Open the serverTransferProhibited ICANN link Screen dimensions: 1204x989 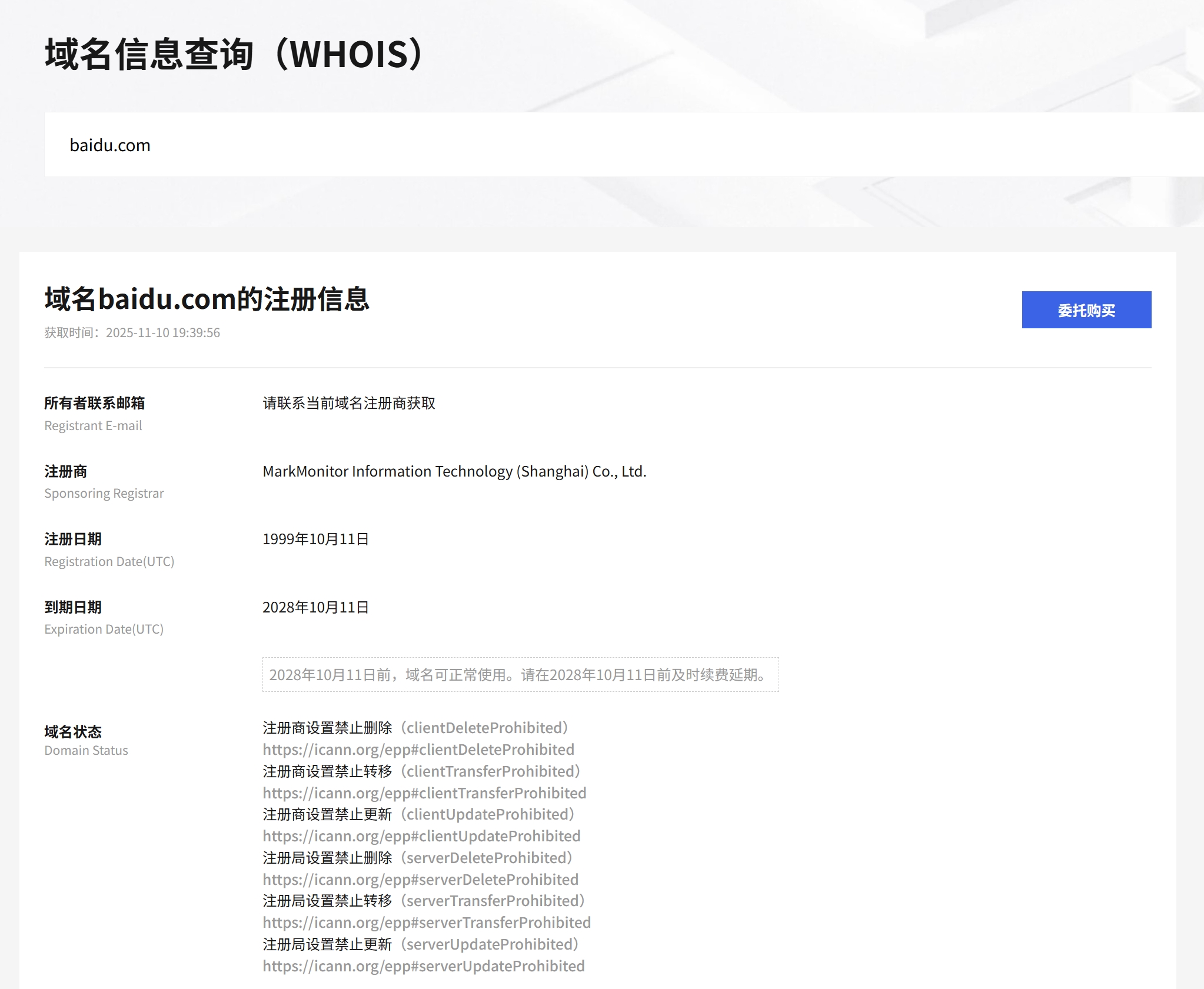426,923
